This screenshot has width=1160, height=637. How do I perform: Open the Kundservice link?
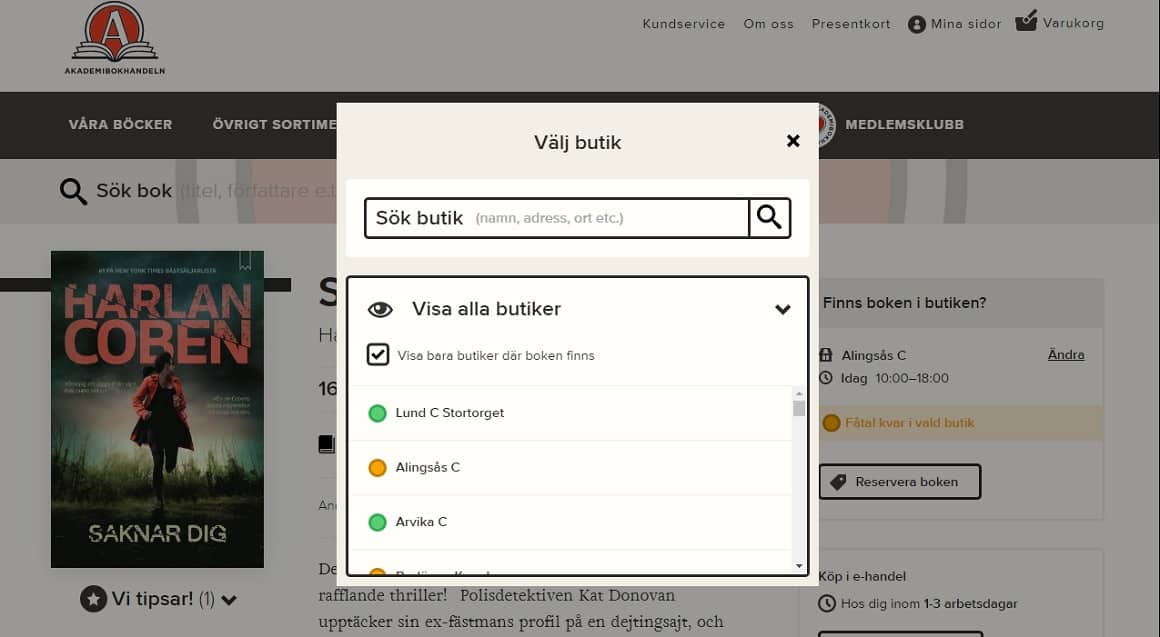pos(684,24)
